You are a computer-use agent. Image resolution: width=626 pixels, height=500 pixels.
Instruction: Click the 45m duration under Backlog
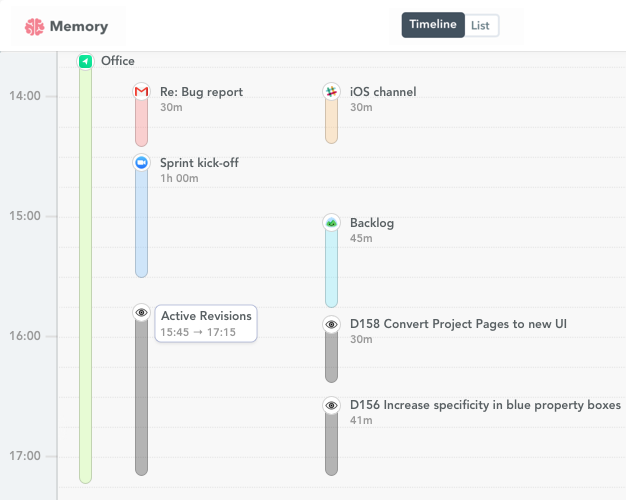click(361, 238)
